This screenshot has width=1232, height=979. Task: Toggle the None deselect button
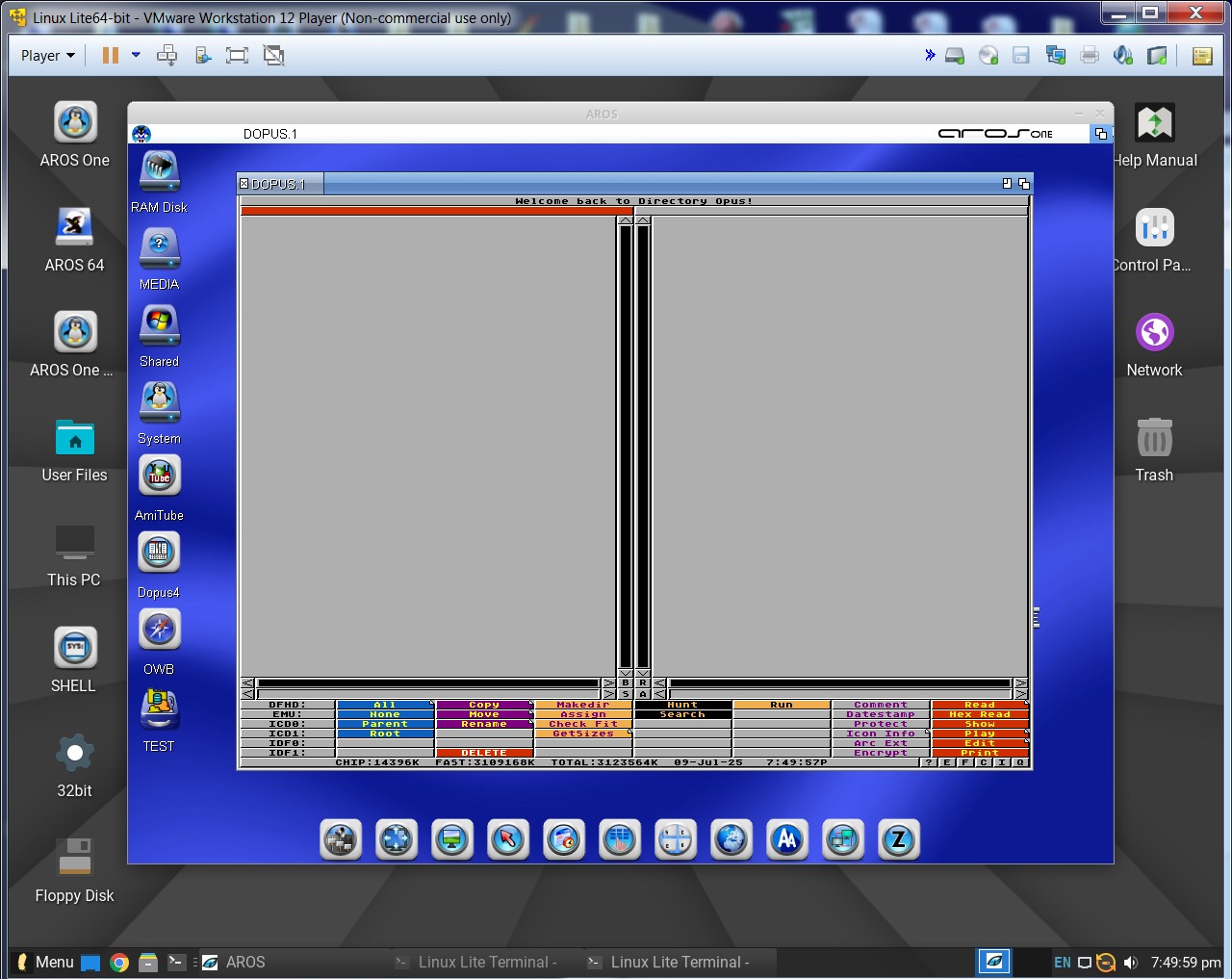coord(384,714)
